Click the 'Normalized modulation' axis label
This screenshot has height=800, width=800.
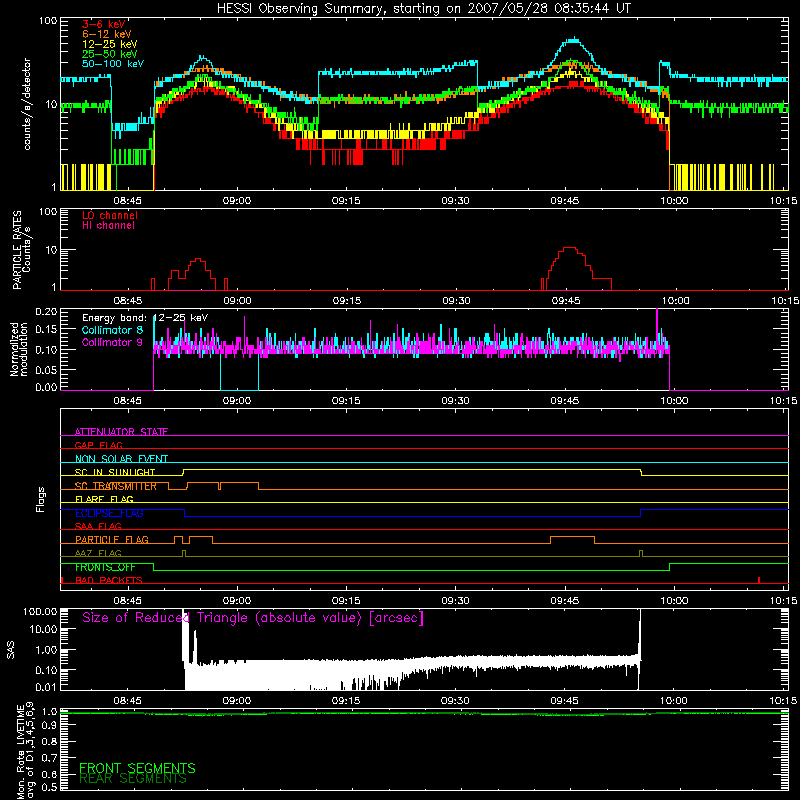pos(18,349)
